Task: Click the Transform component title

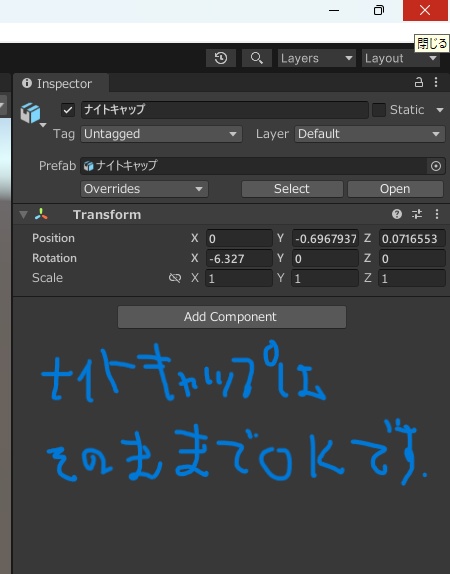Action: [107, 215]
